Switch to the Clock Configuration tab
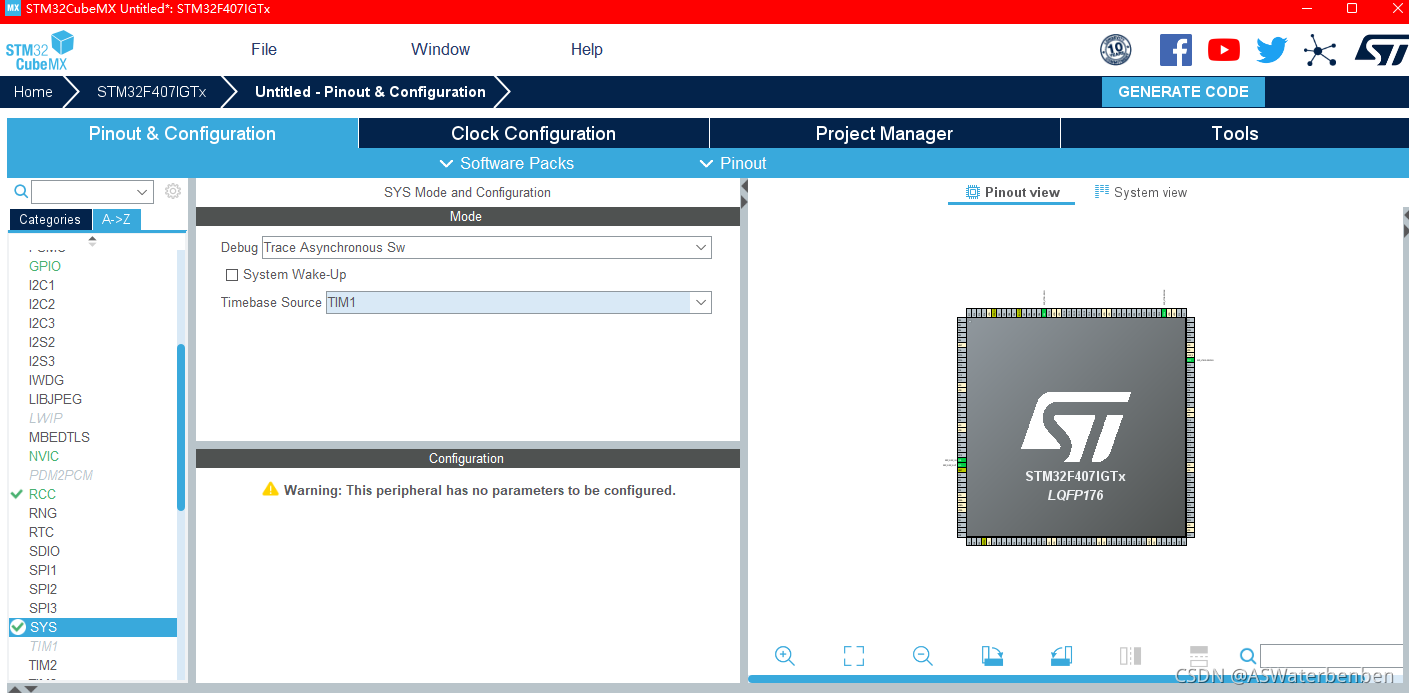 click(x=534, y=133)
